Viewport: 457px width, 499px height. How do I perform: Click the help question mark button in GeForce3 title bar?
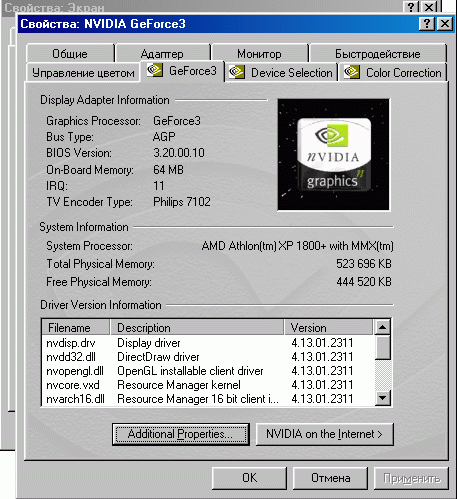point(427,24)
